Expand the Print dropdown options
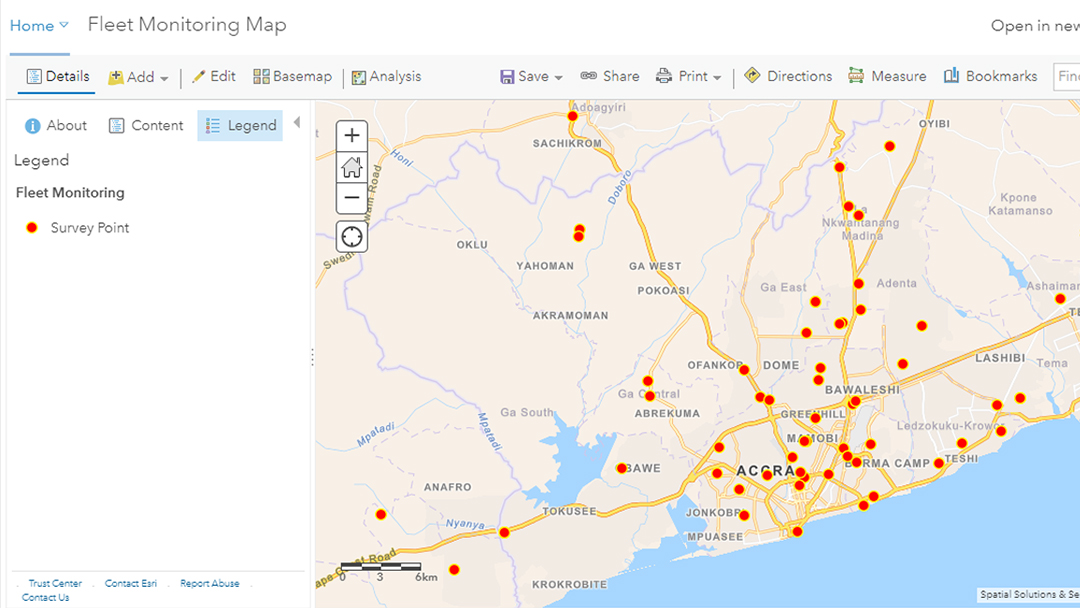This screenshot has width=1080, height=608. 689,77
